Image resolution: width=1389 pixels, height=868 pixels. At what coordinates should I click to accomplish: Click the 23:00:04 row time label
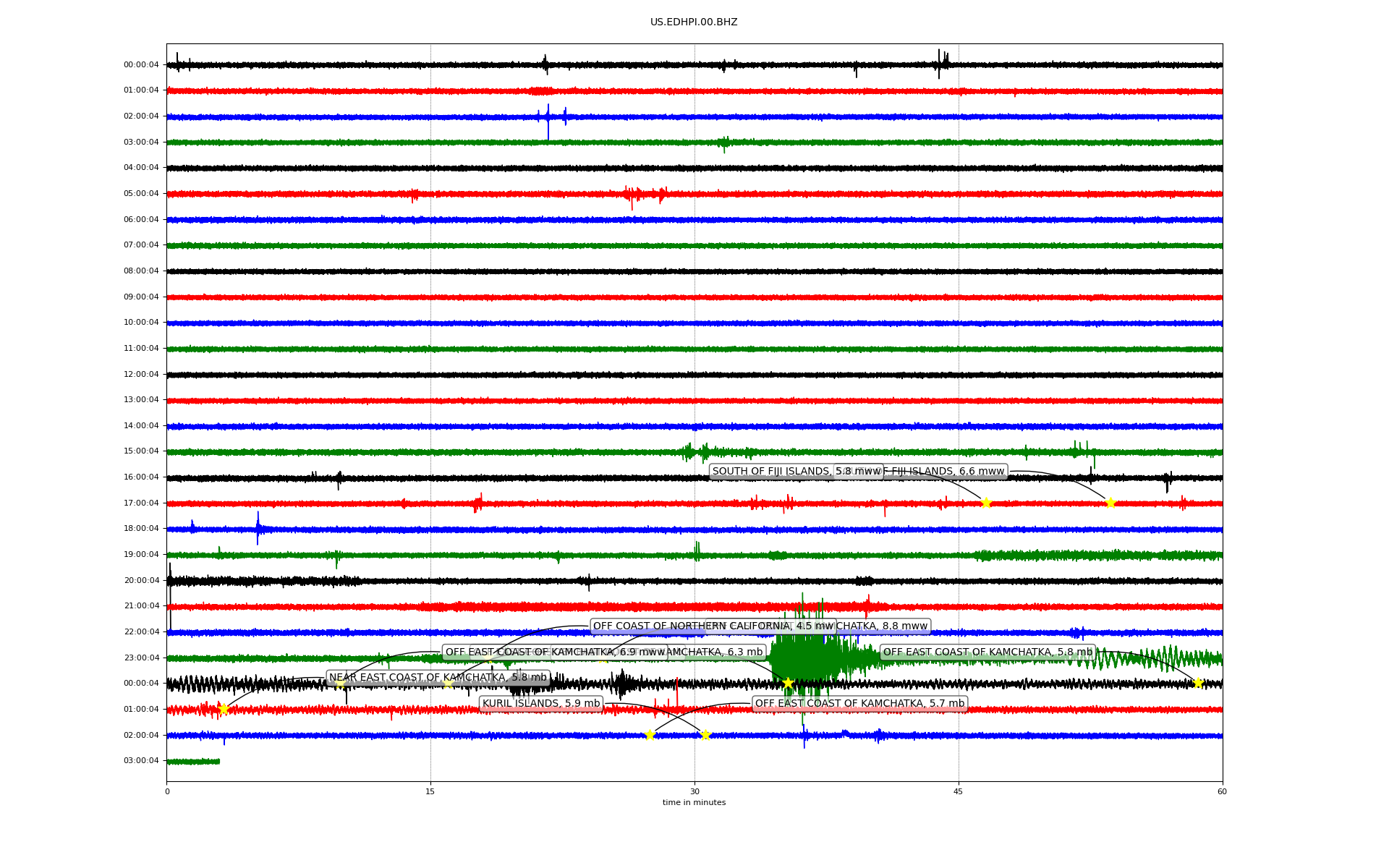tap(141, 658)
